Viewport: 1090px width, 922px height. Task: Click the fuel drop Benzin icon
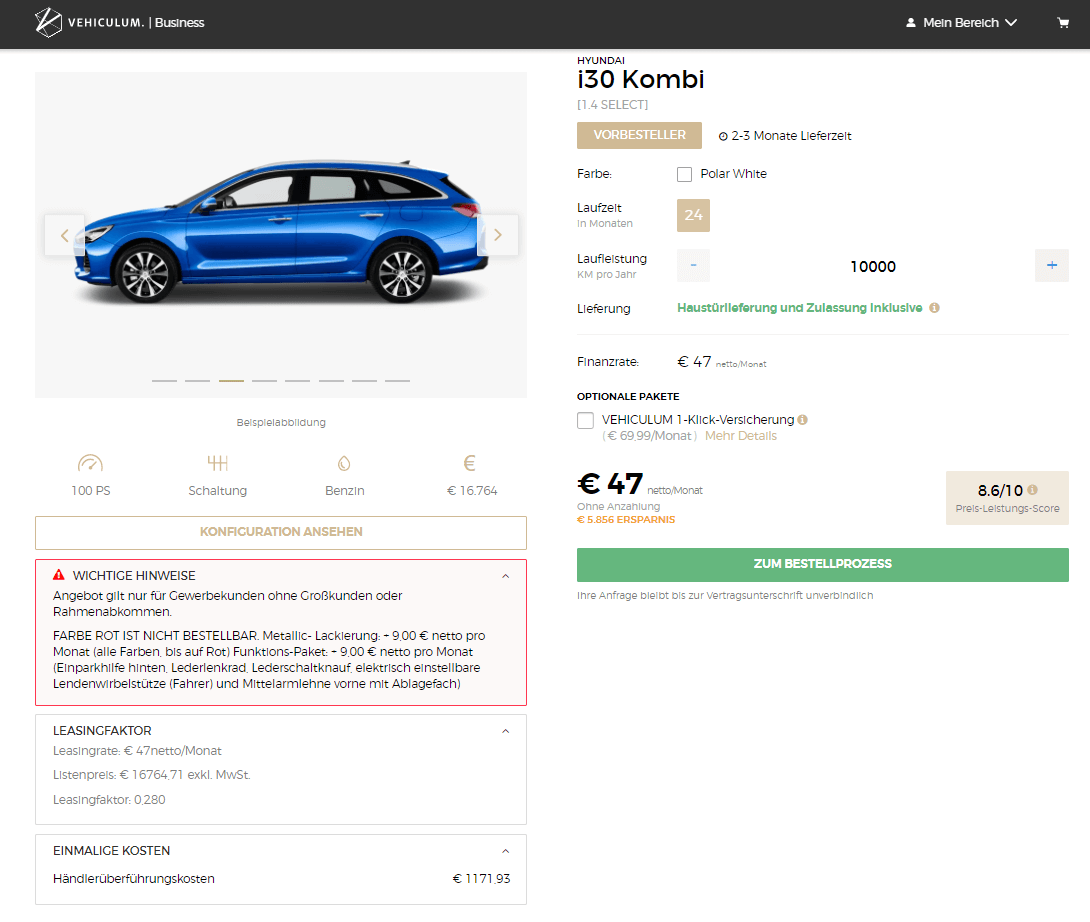click(x=344, y=463)
